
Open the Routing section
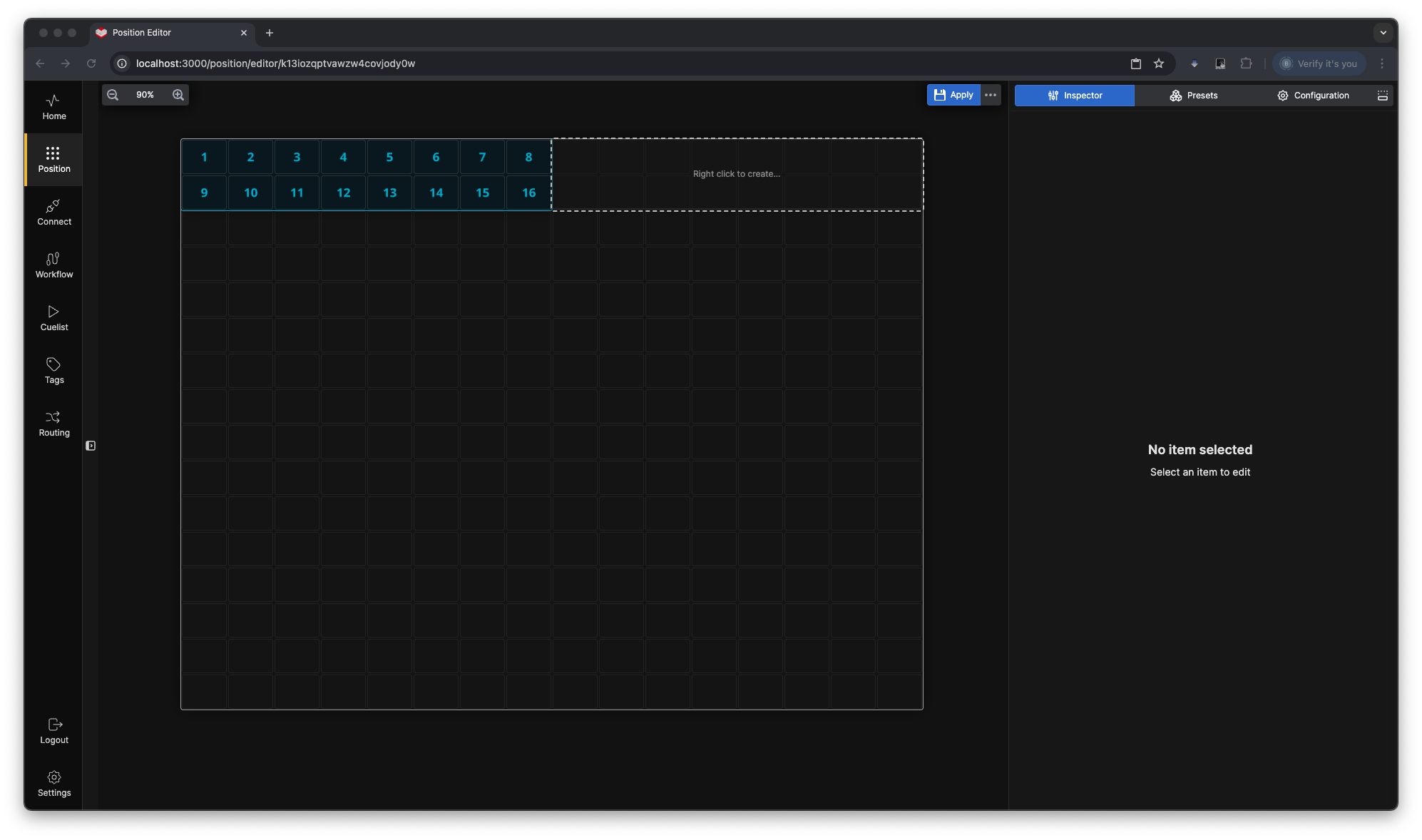click(x=53, y=424)
